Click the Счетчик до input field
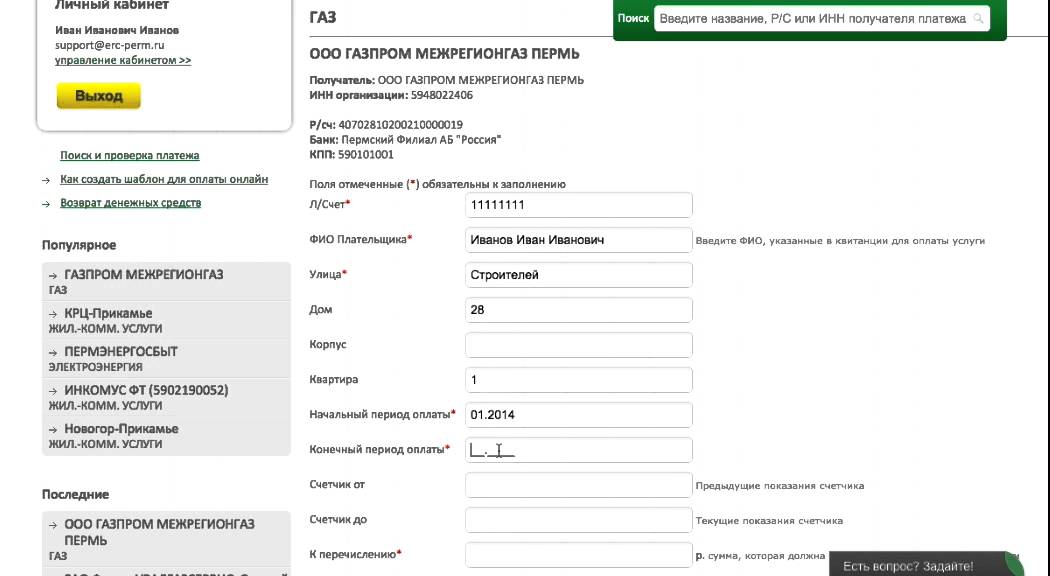Screen dimensions: 1050x576 (x=579, y=520)
